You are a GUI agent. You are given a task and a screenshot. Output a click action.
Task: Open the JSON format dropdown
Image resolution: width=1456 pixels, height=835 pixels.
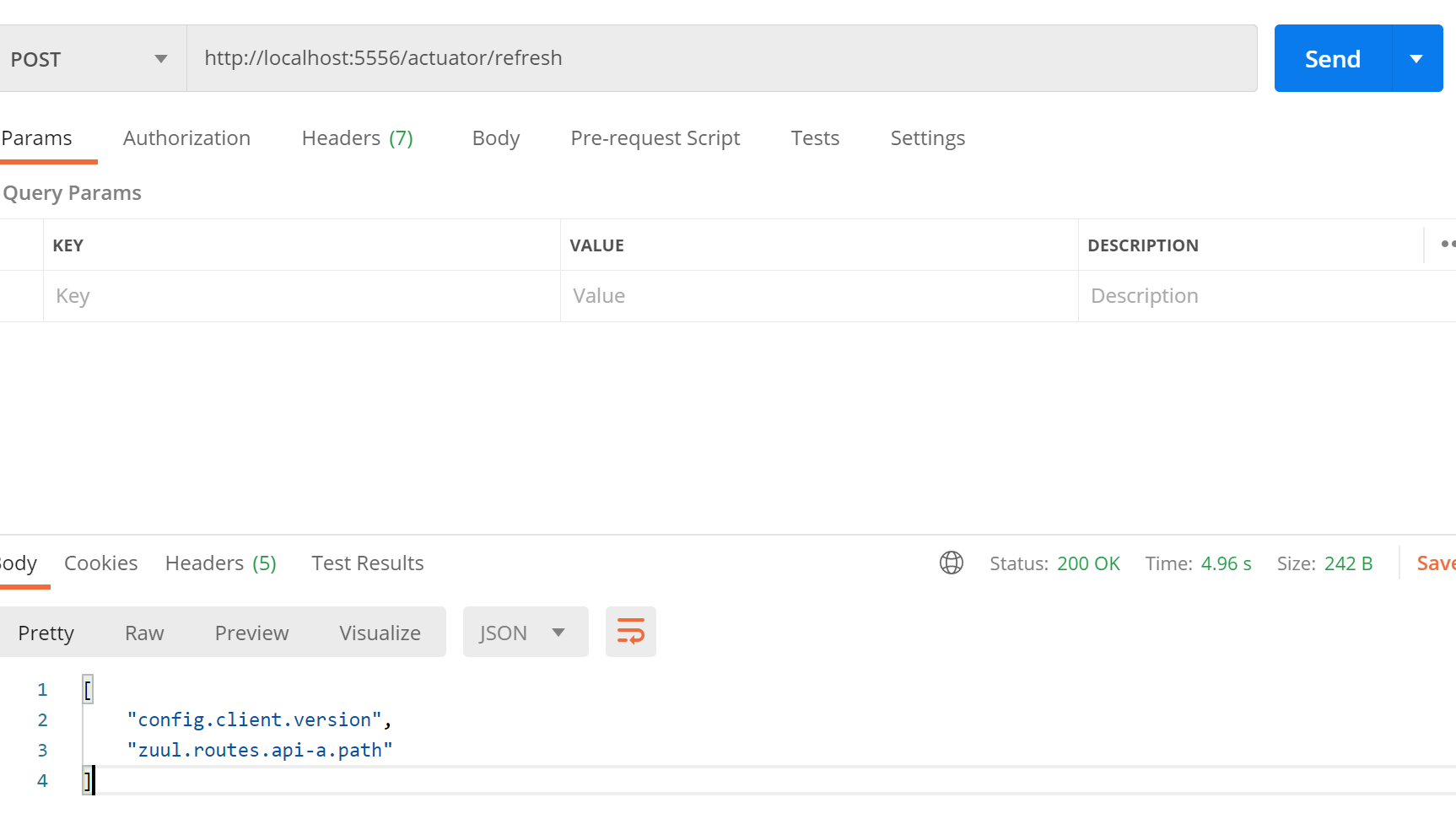[x=526, y=632]
